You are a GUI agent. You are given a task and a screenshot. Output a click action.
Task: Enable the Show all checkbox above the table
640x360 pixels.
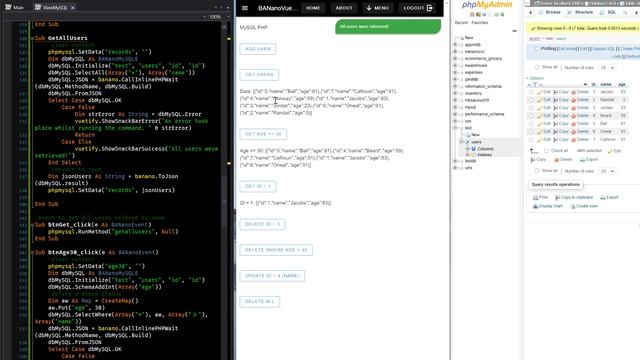point(537,67)
